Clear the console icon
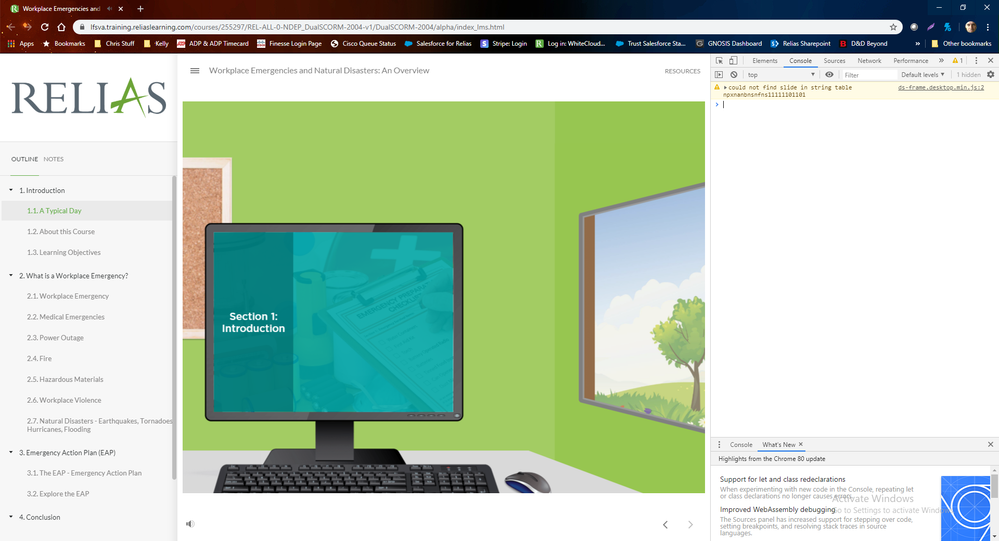 click(x=734, y=75)
